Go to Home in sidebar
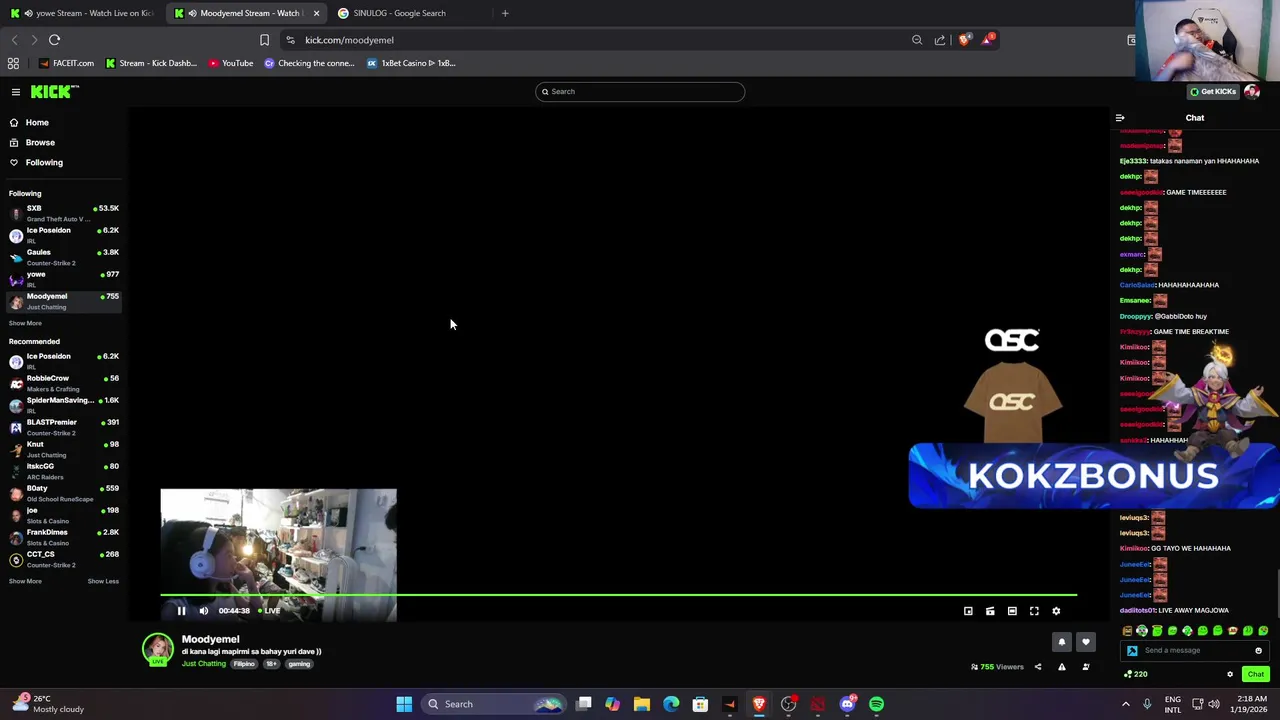Image resolution: width=1280 pixels, height=720 pixels. pyautogui.click(x=36, y=123)
